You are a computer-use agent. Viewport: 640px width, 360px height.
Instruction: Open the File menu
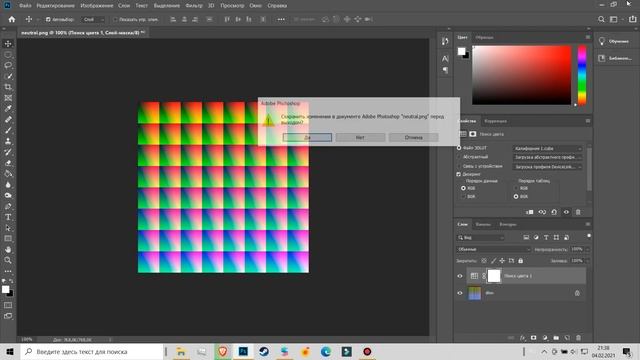pos(25,6)
